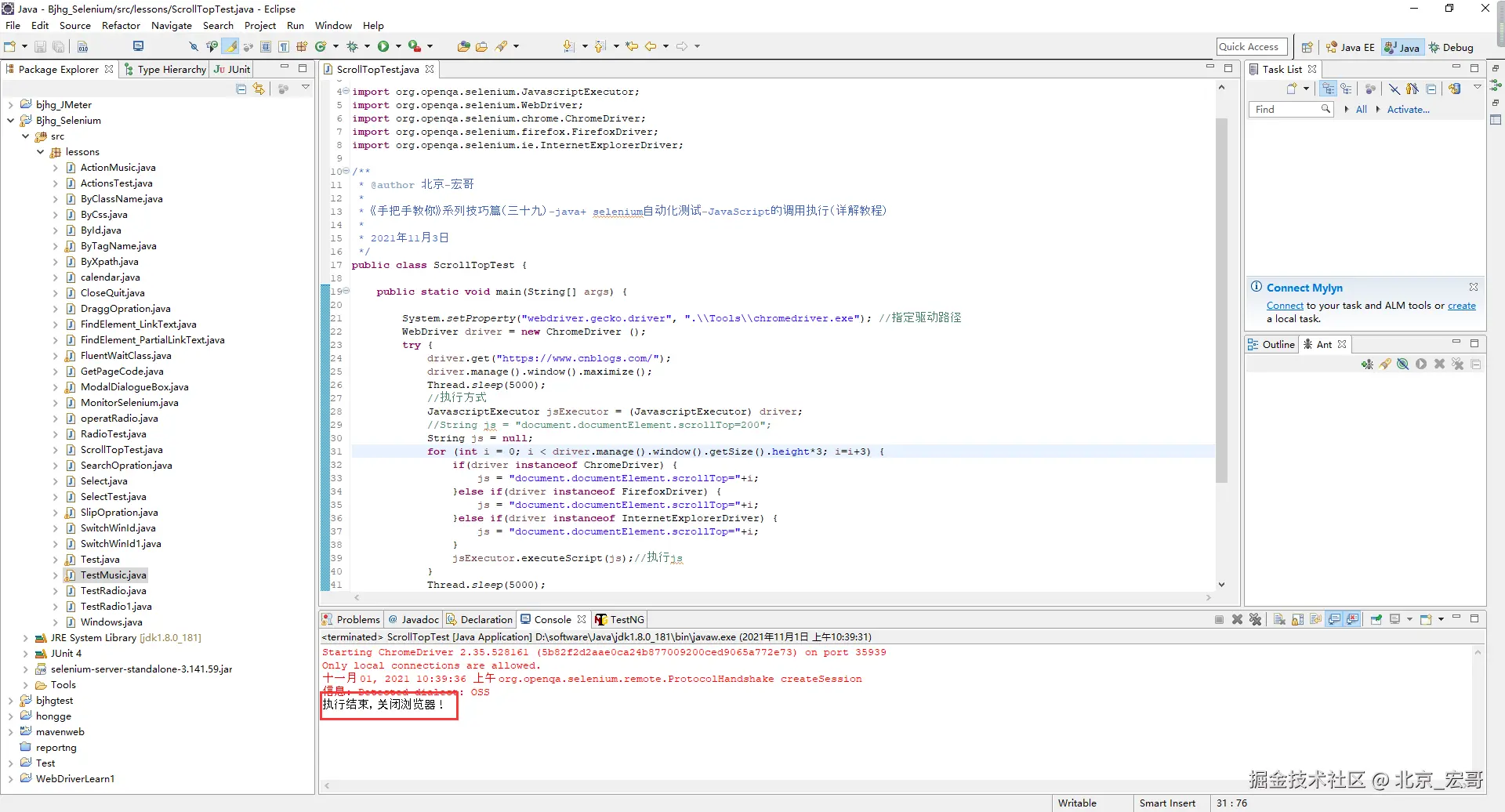Image resolution: width=1505 pixels, height=812 pixels.
Task: Open the Display Selected Console dropdown
Action: [x=1409, y=620]
